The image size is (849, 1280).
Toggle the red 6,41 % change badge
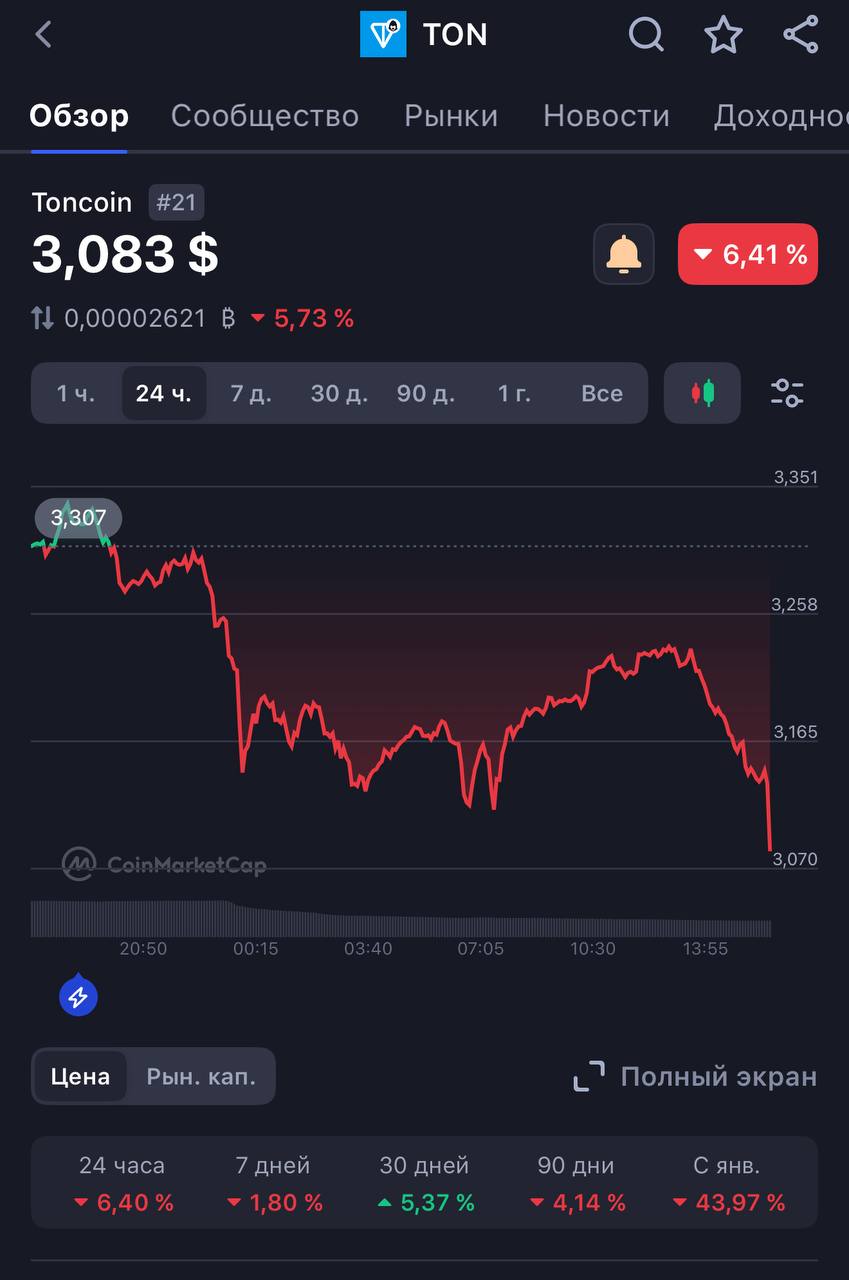click(x=748, y=254)
